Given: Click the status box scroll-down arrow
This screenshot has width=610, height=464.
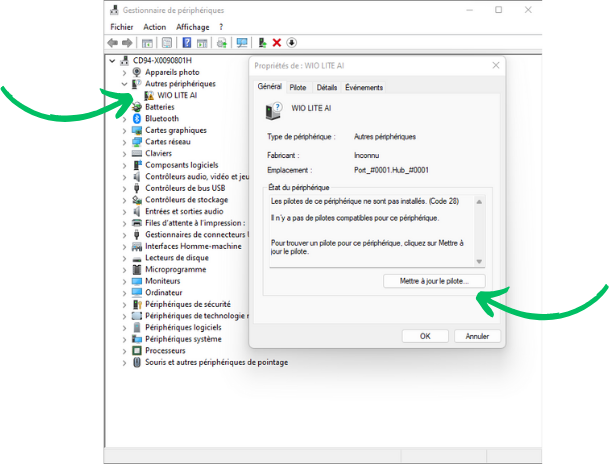Looking at the screenshot, I should pos(479,261).
